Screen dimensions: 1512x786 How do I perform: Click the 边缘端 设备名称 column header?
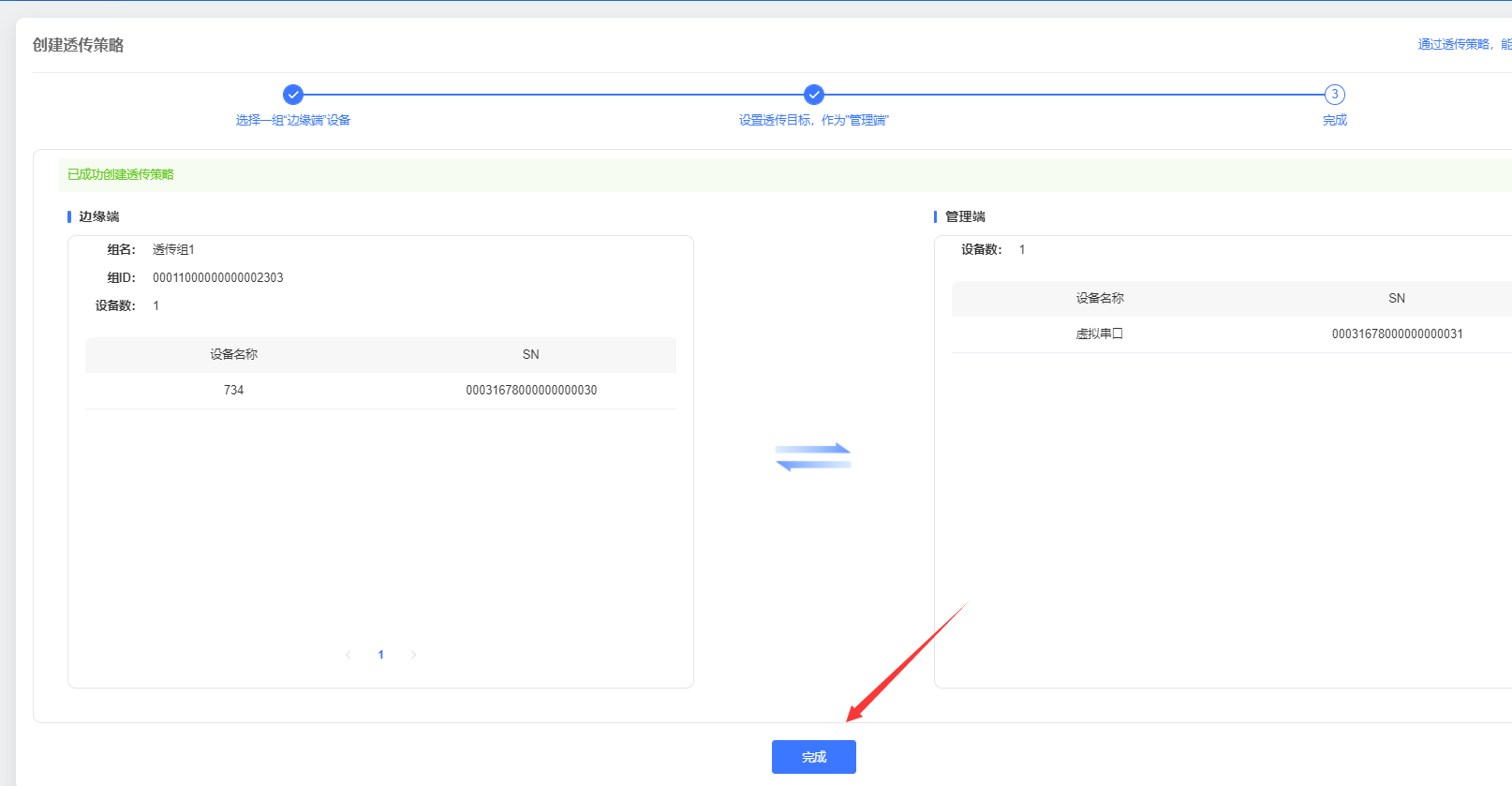233,354
